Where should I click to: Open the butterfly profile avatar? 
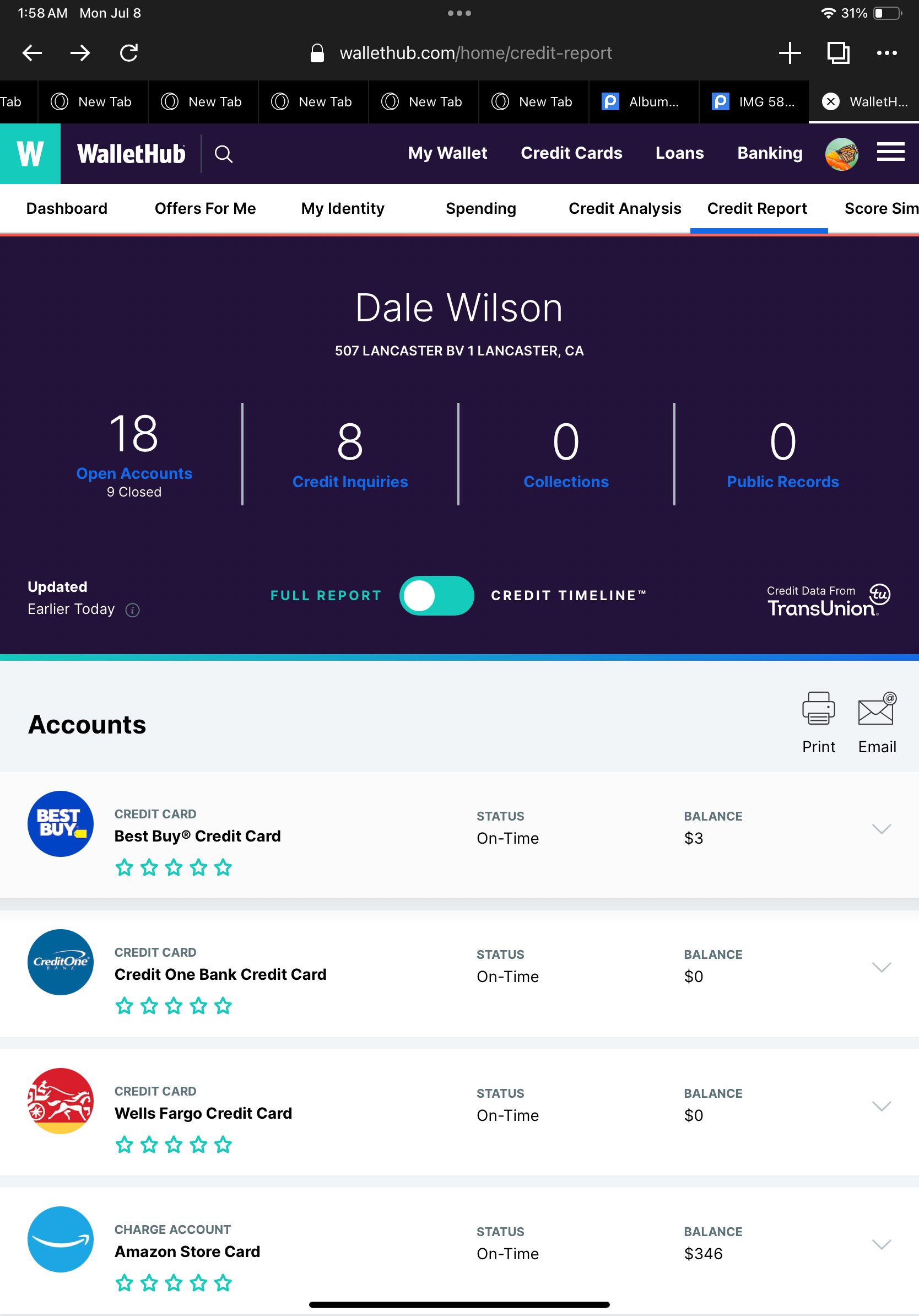841,154
